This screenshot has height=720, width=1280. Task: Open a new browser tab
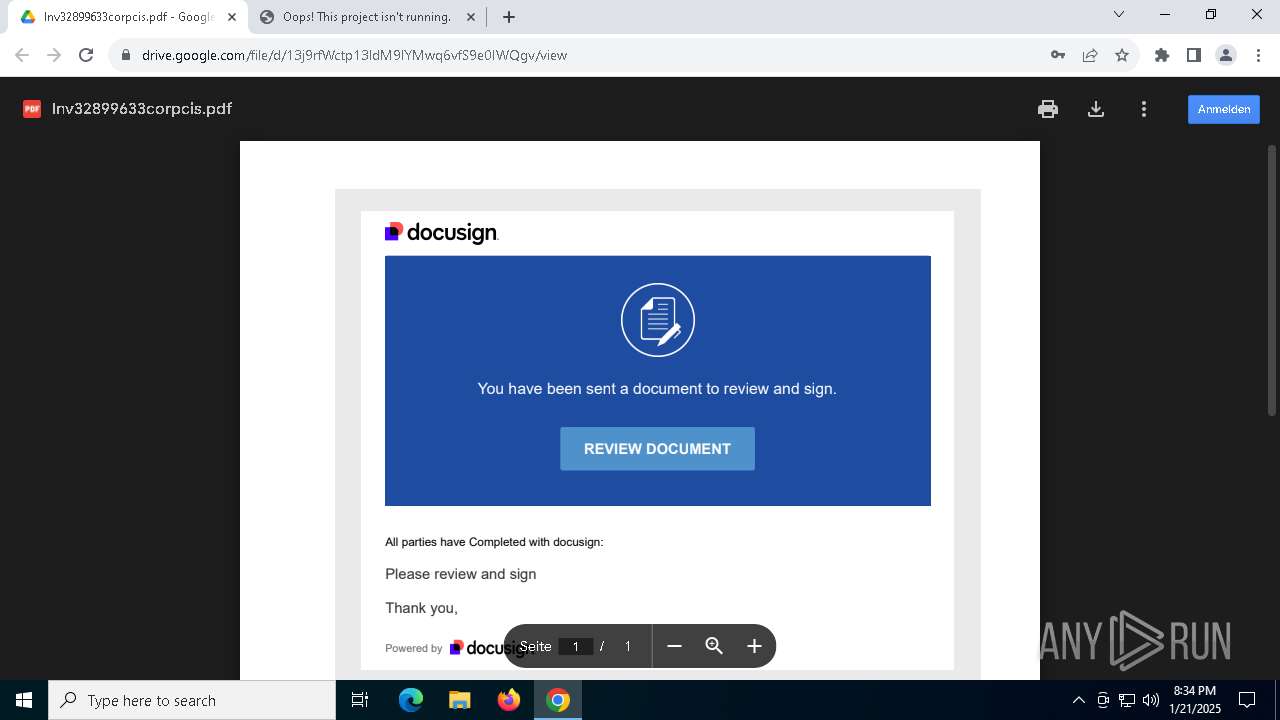[x=509, y=17]
